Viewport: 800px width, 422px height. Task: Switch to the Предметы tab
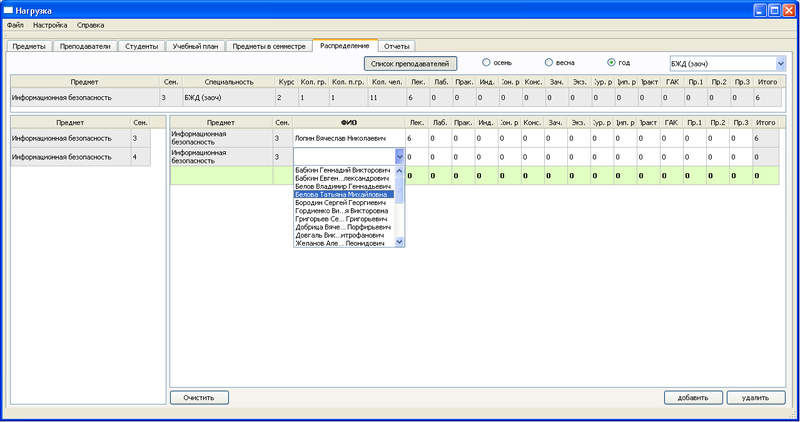[x=29, y=46]
